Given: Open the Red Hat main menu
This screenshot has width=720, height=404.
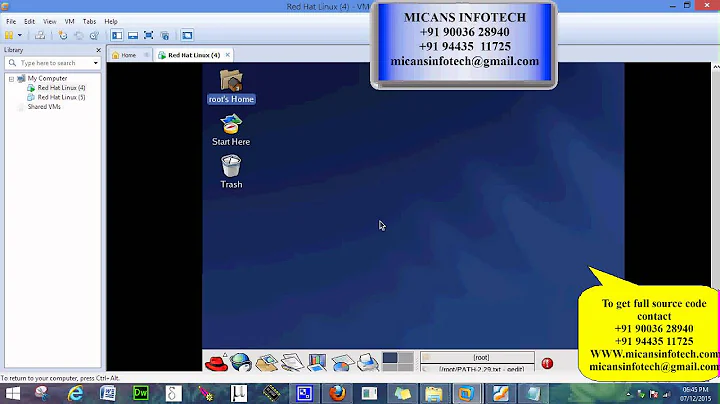Looking at the screenshot, I should [216, 363].
